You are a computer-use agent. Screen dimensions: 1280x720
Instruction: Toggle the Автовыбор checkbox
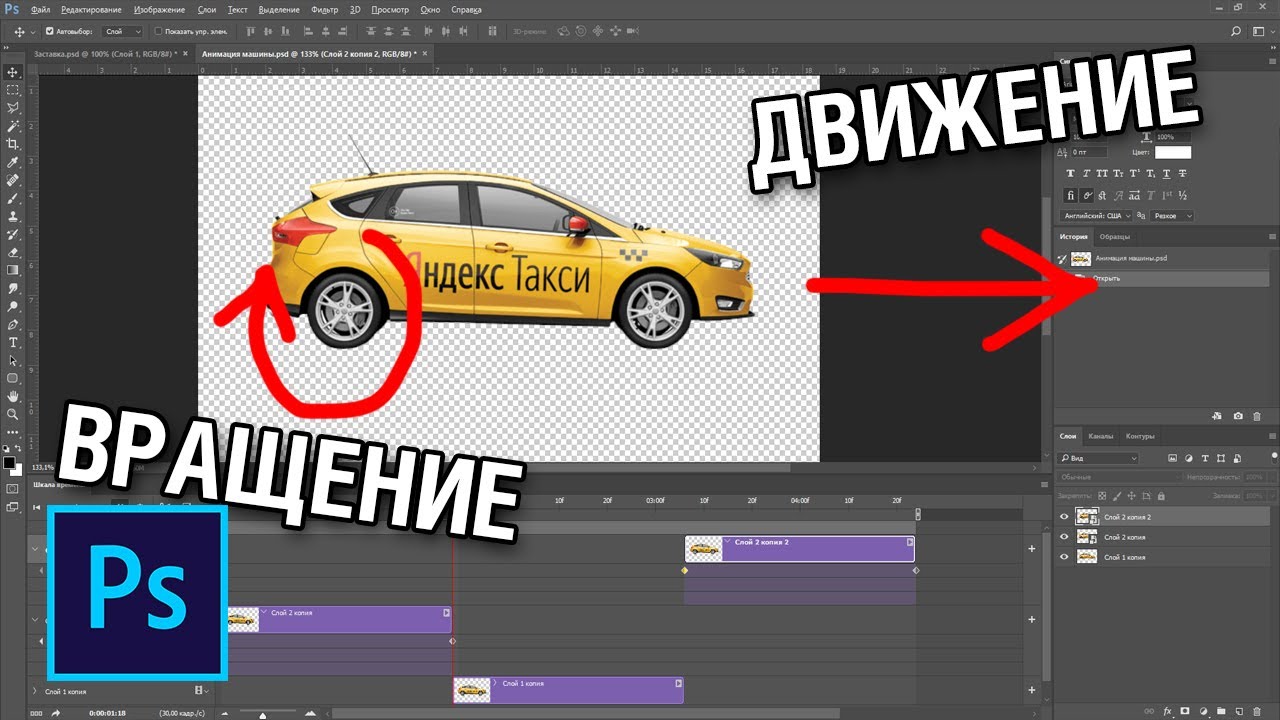pyautogui.click(x=50, y=31)
